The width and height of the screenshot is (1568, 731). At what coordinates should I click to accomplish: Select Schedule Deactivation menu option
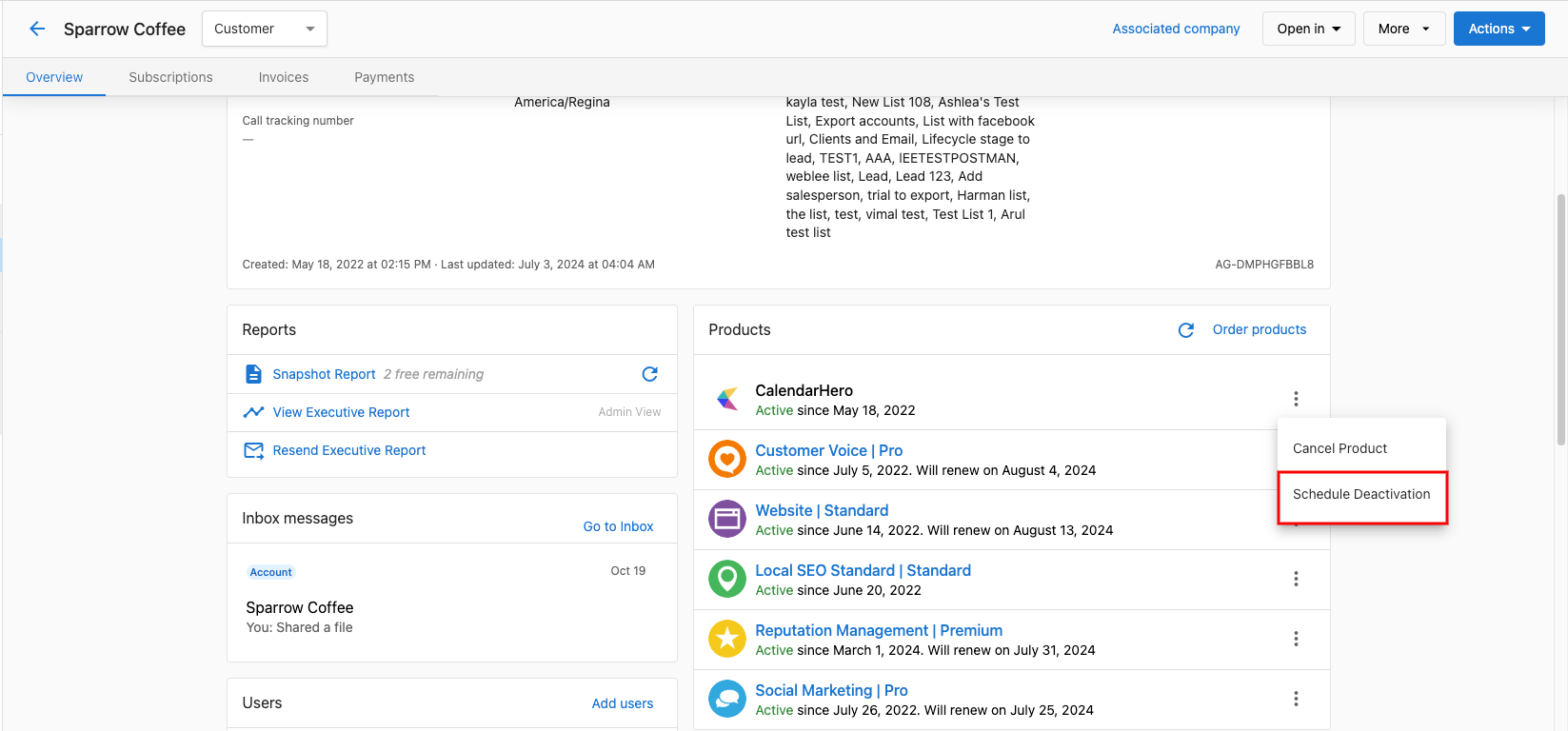click(1361, 495)
